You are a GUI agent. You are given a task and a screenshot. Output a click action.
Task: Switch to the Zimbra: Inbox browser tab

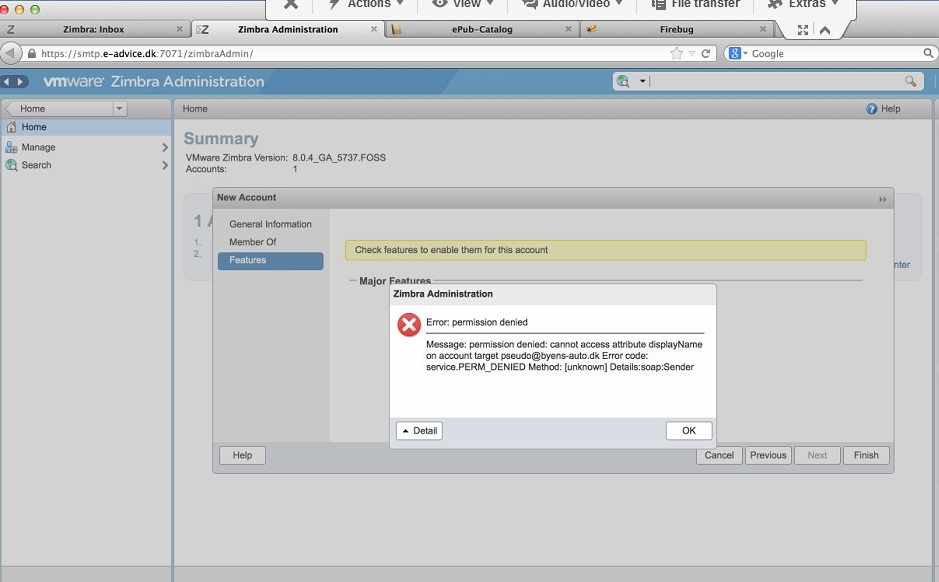pyautogui.click(x=93, y=29)
